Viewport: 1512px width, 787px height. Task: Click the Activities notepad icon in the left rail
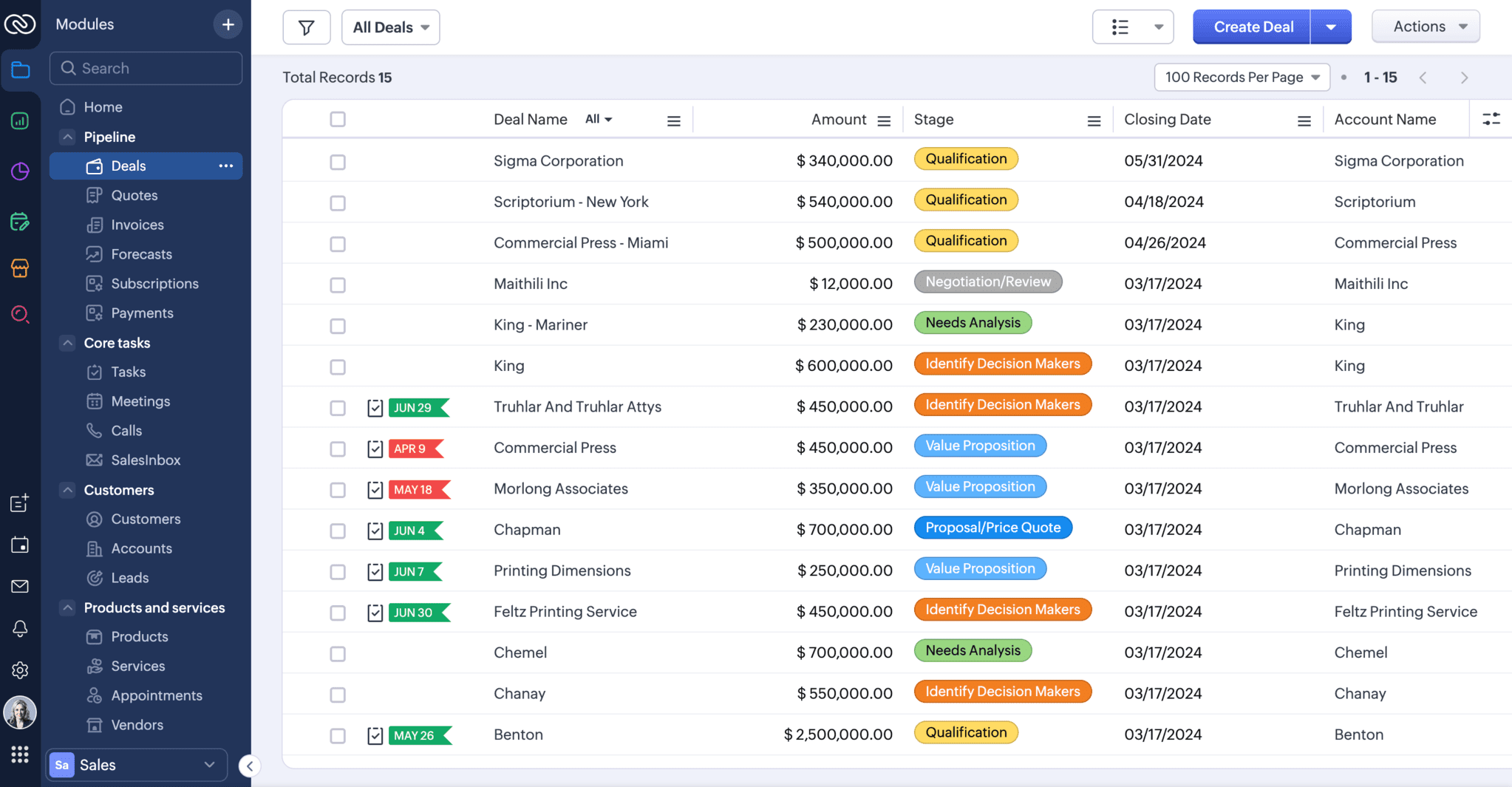pos(20,221)
